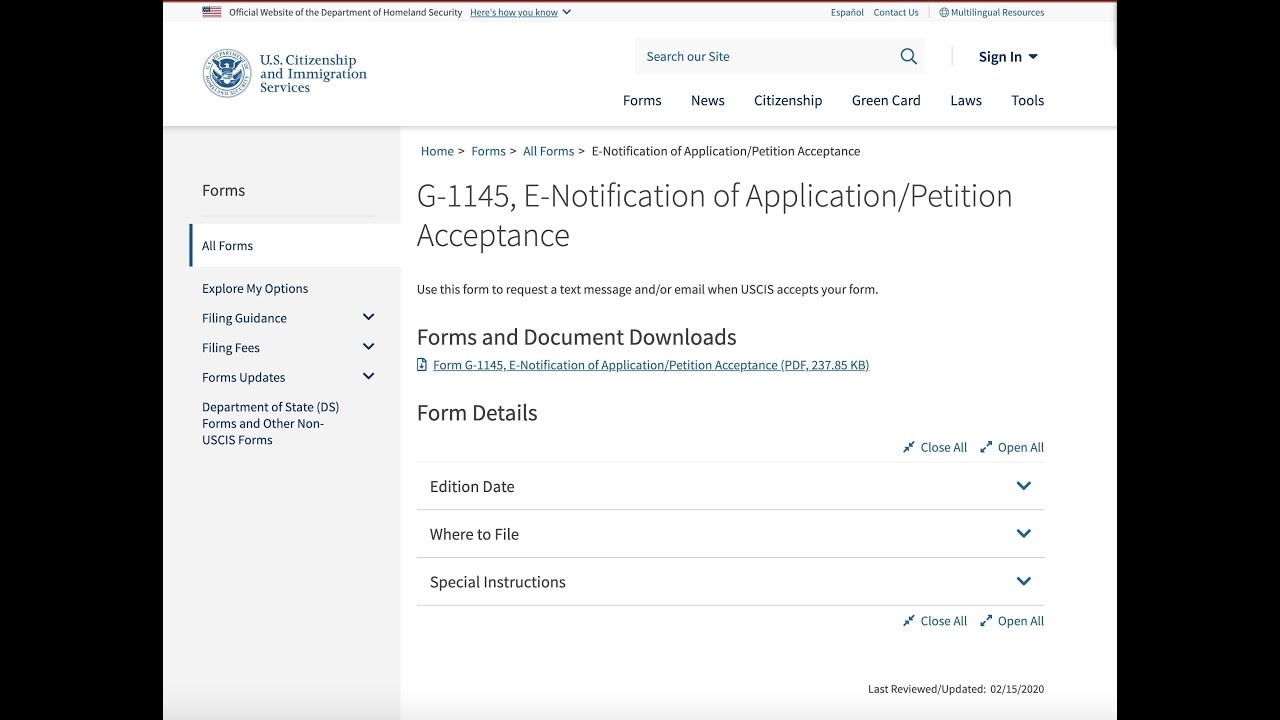Click the globe icon beside Multilingual Resources

point(944,13)
